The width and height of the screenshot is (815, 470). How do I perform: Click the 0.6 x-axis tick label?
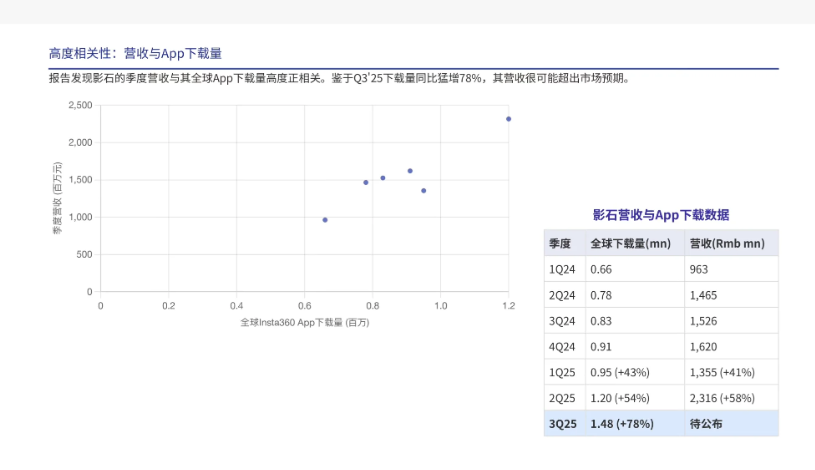305,306
